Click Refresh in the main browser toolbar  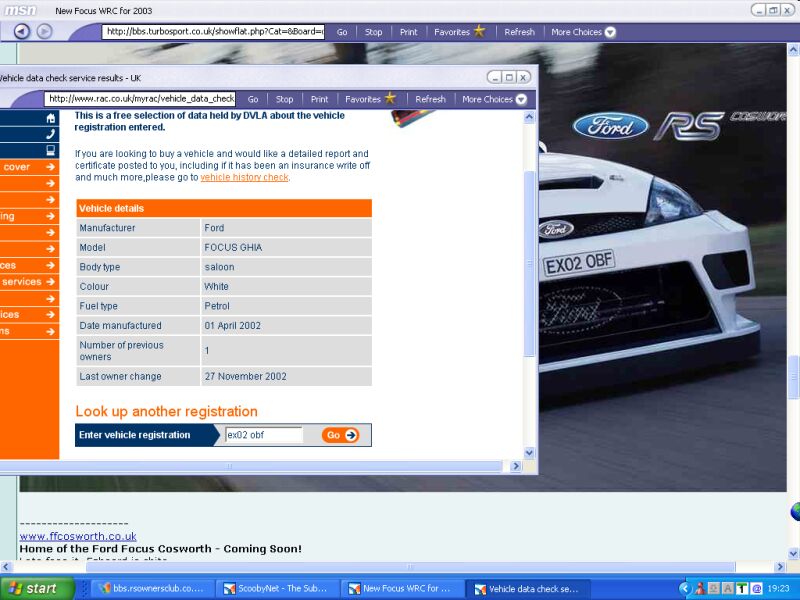click(519, 32)
